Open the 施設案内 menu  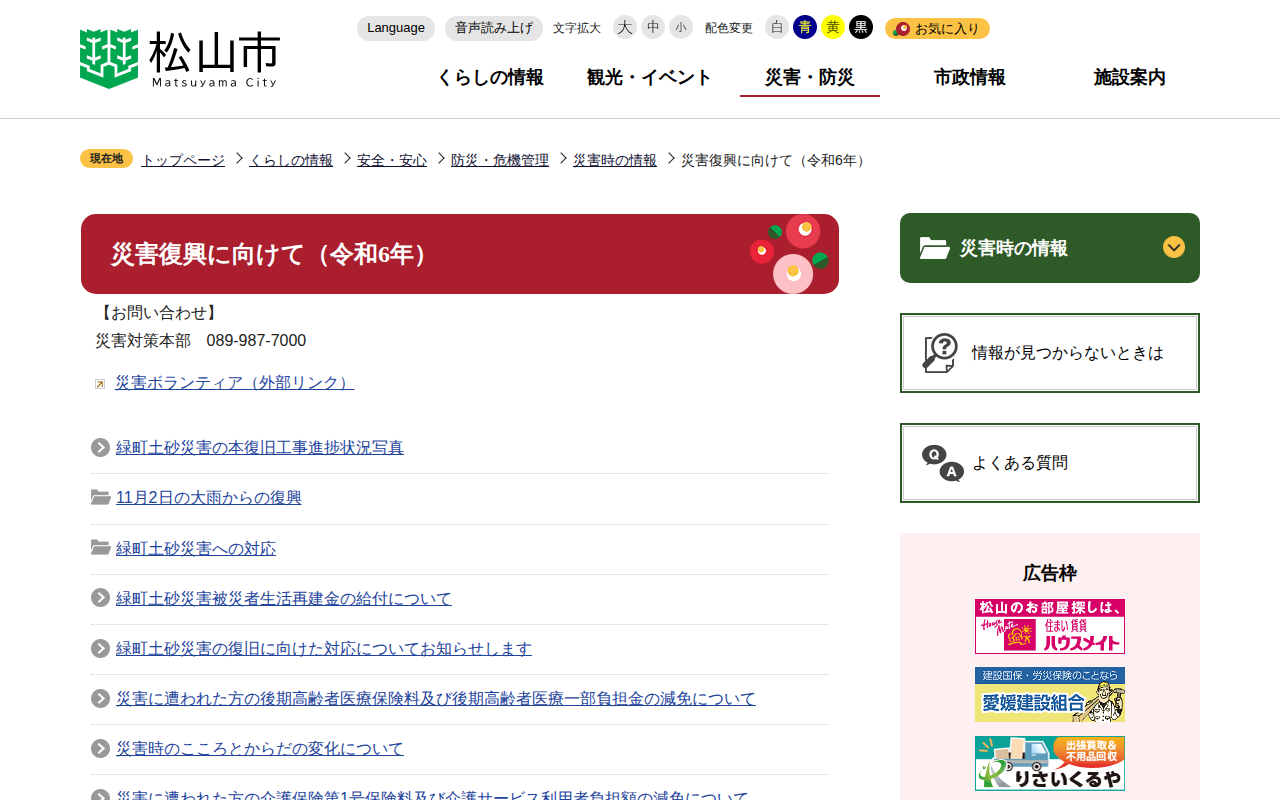pos(1130,77)
